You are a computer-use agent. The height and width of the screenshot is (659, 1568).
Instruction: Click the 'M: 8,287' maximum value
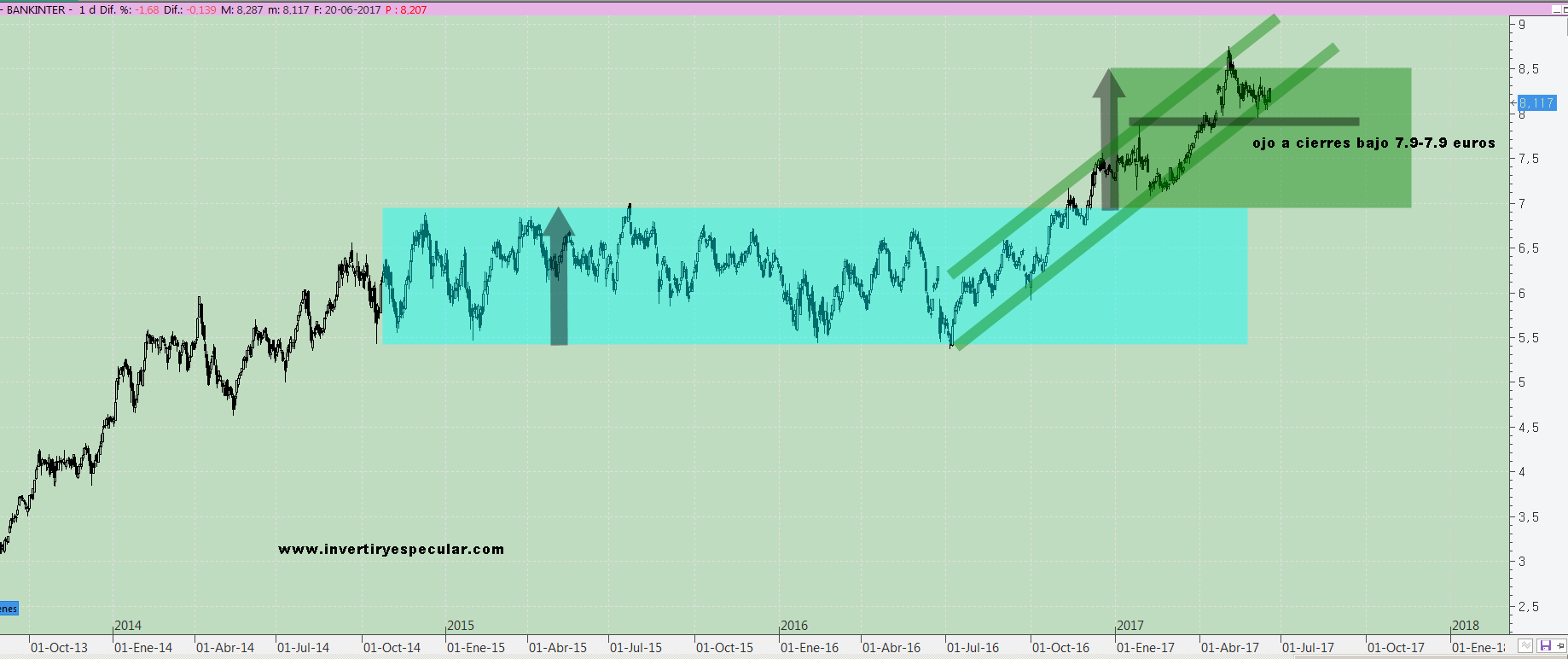point(241,10)
